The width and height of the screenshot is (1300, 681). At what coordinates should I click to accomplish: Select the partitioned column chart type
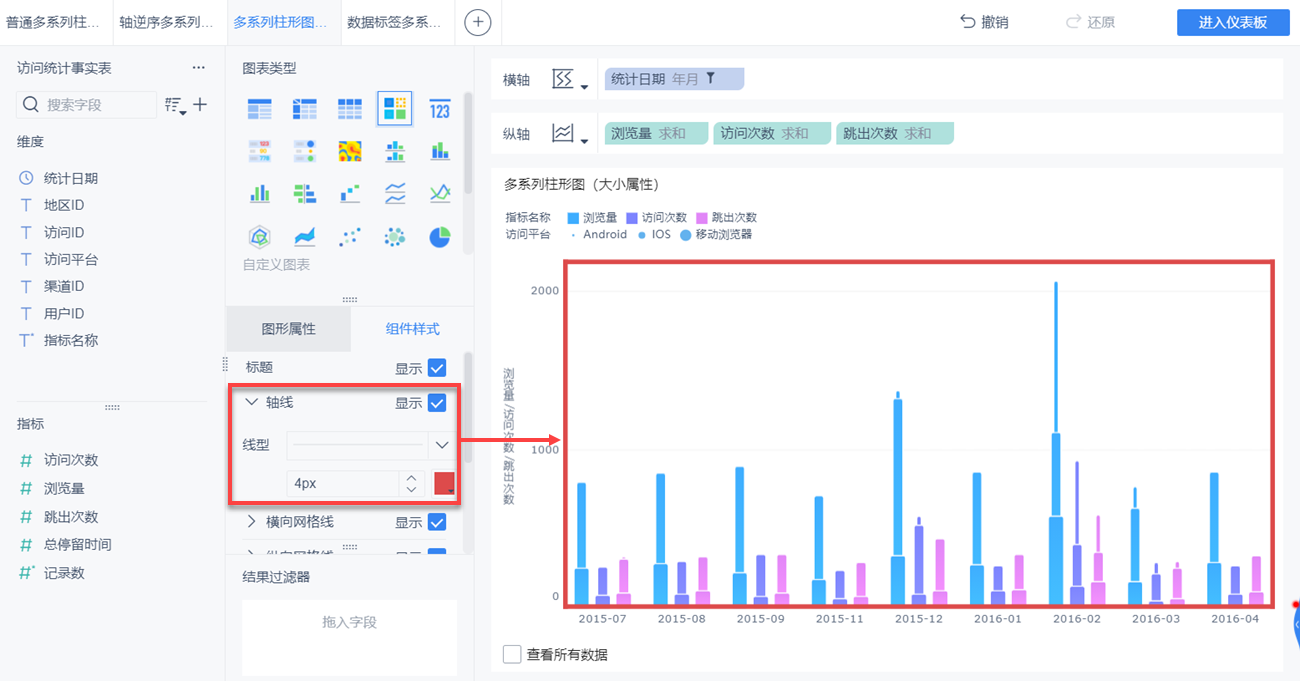[395, 151]
